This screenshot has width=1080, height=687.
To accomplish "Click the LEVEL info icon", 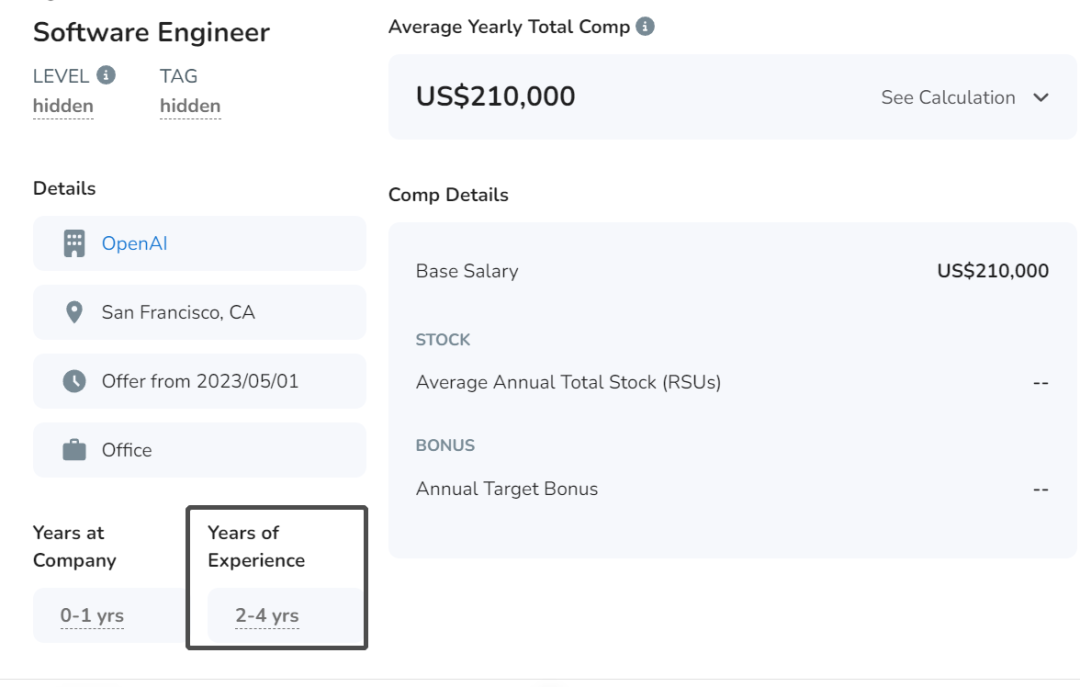I will [x=105, y=74].
